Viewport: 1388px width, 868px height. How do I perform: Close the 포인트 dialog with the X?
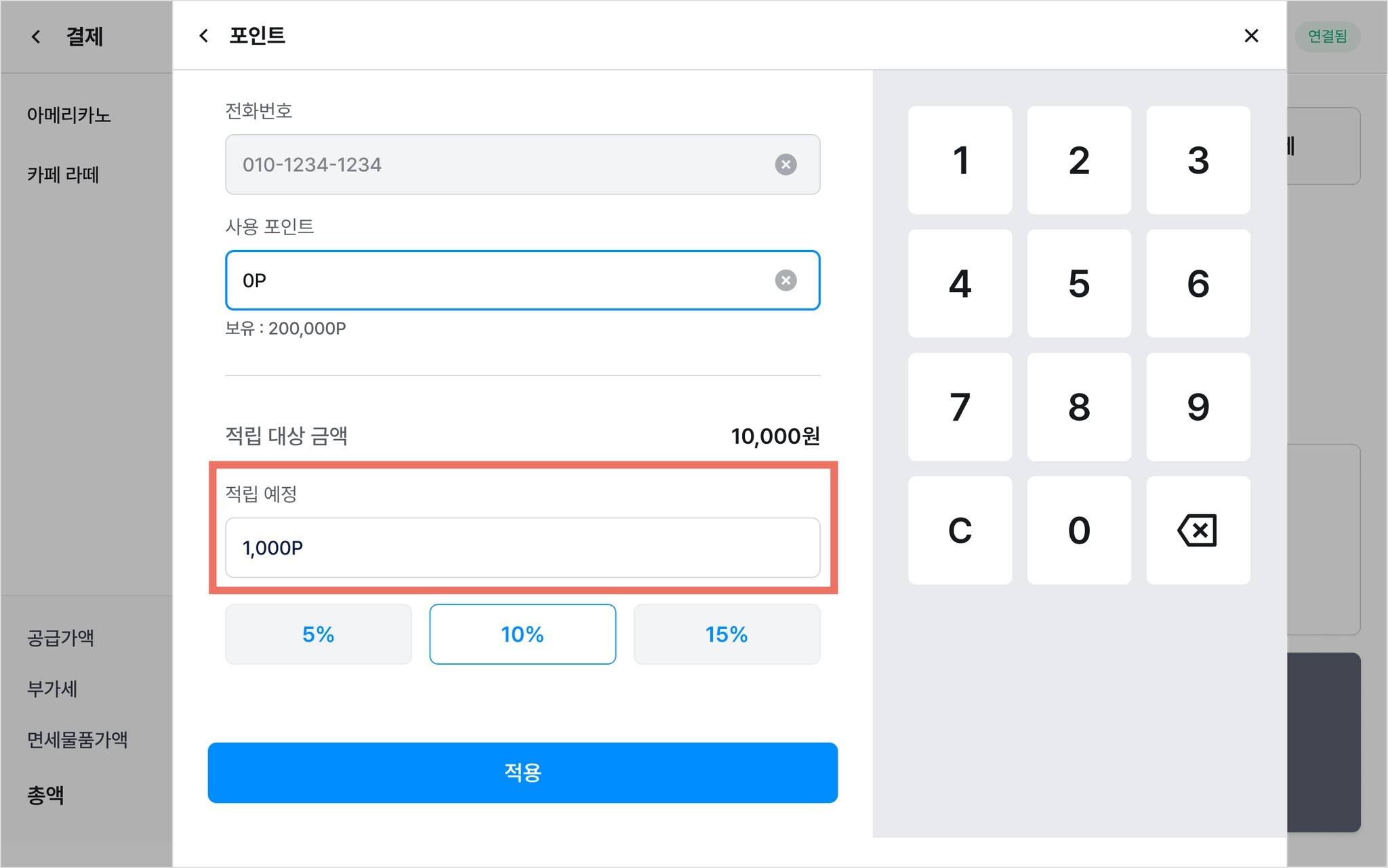tap(1251, 36)
